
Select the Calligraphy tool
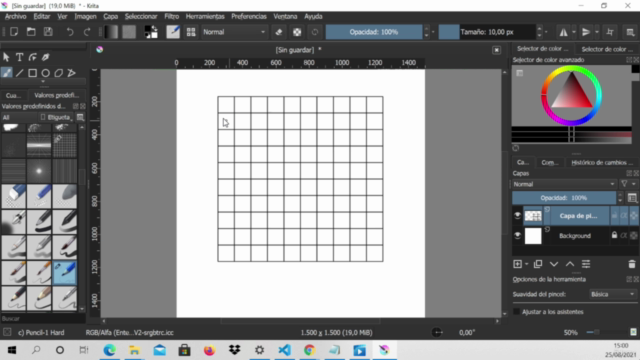click(45, 57)
